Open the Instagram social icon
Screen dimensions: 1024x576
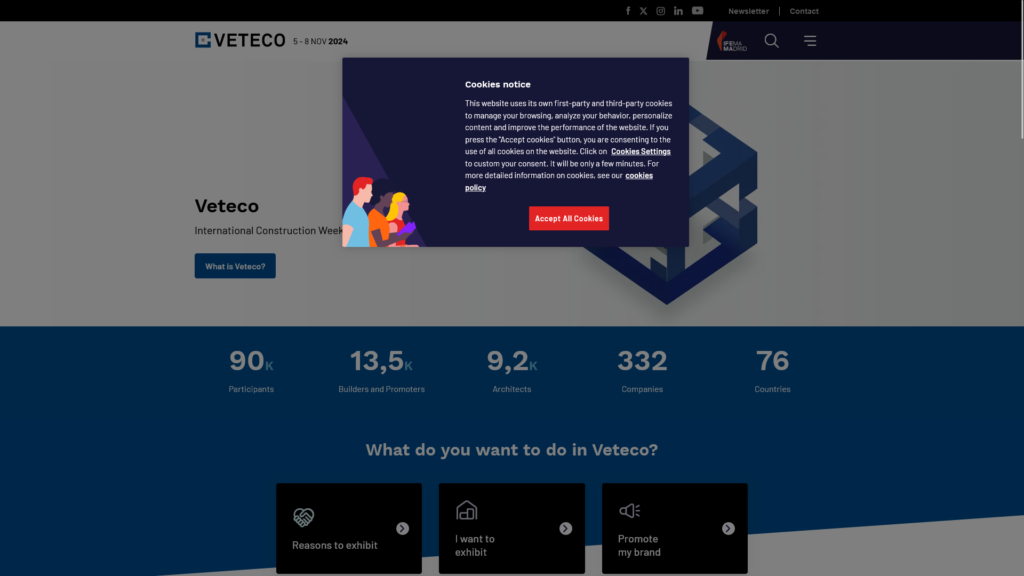point(660,11)
